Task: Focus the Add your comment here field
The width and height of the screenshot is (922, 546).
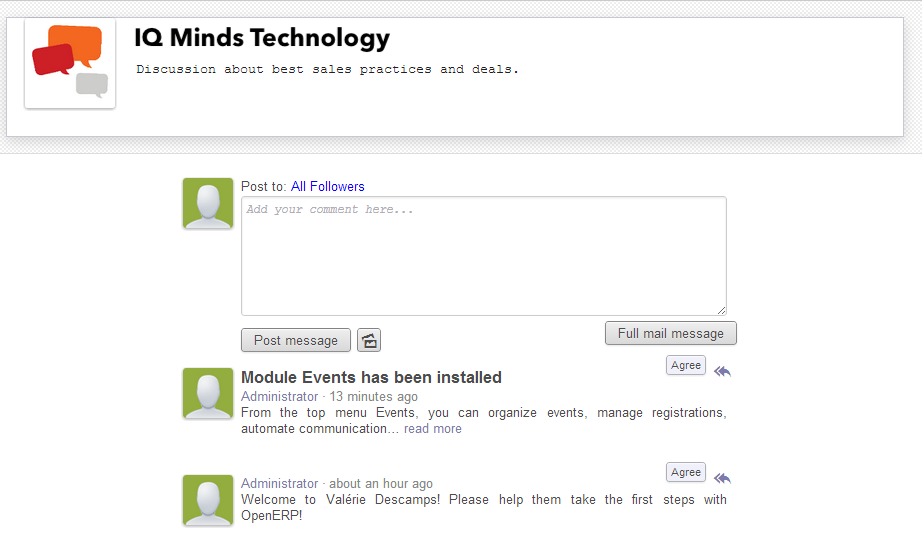Action: coord(484,256)
